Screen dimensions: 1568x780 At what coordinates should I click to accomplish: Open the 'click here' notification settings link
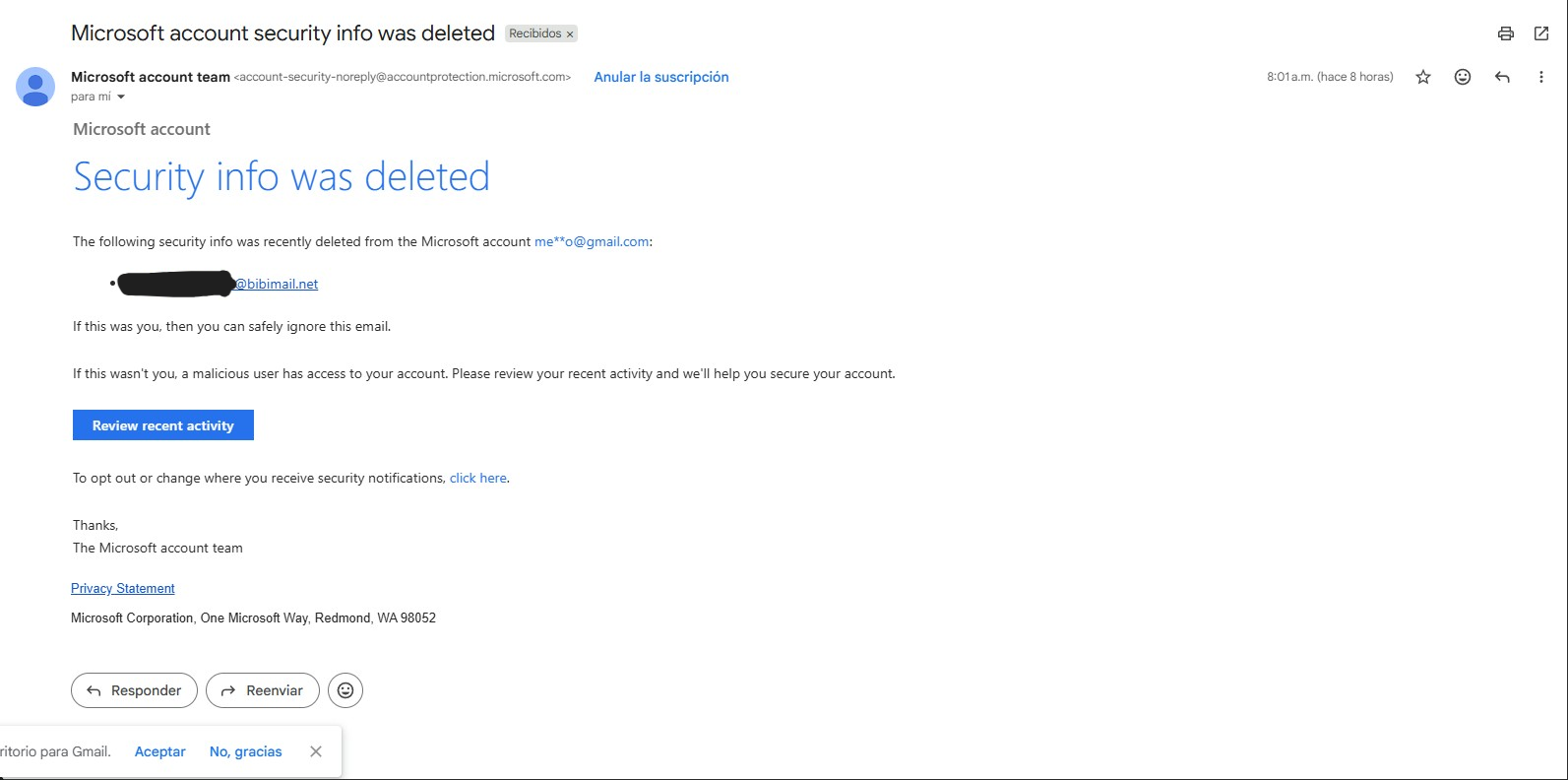click(x=478, y=478)
